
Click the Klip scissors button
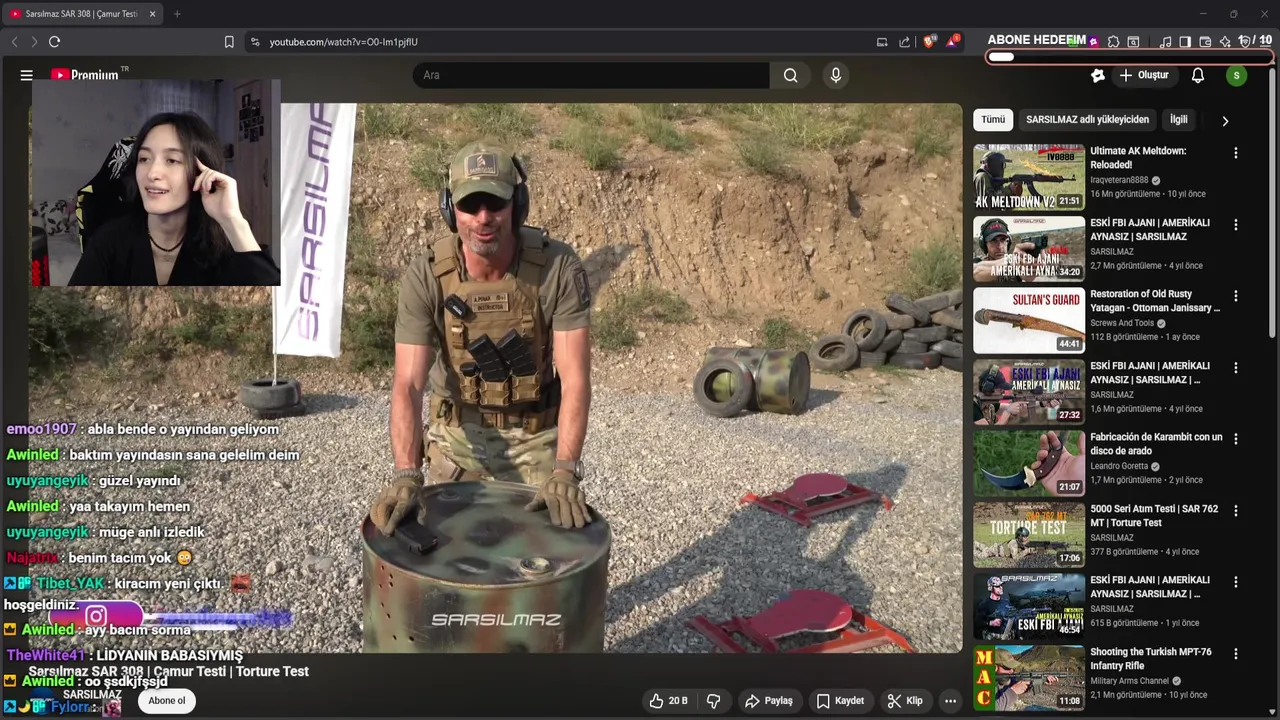tap(905, 701)
